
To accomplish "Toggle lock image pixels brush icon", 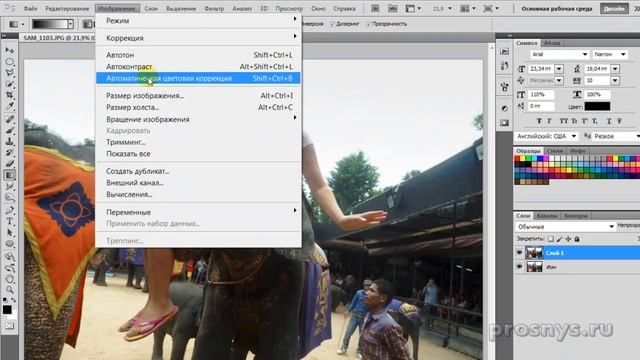I will tap(560, 239).
